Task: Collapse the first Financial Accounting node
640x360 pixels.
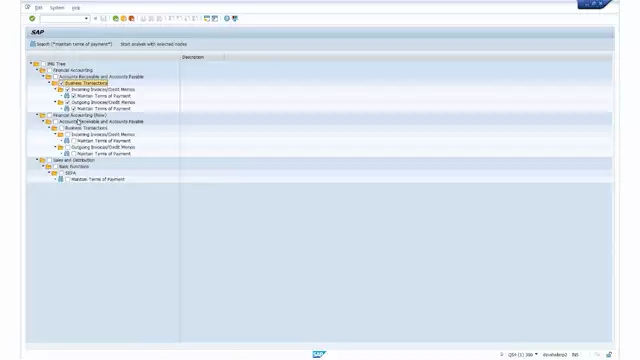Action: [37, 70]
